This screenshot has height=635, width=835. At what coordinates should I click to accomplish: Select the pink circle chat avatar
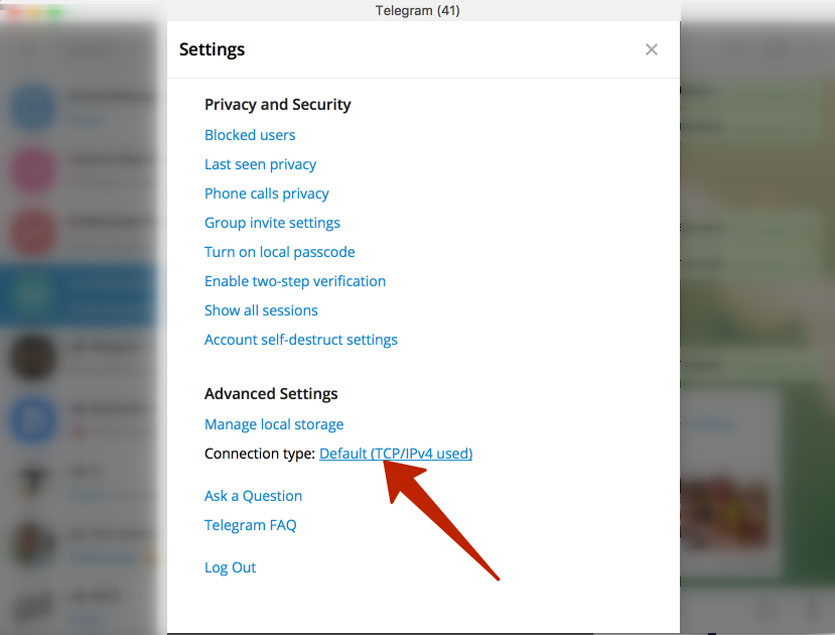point(33,170)
